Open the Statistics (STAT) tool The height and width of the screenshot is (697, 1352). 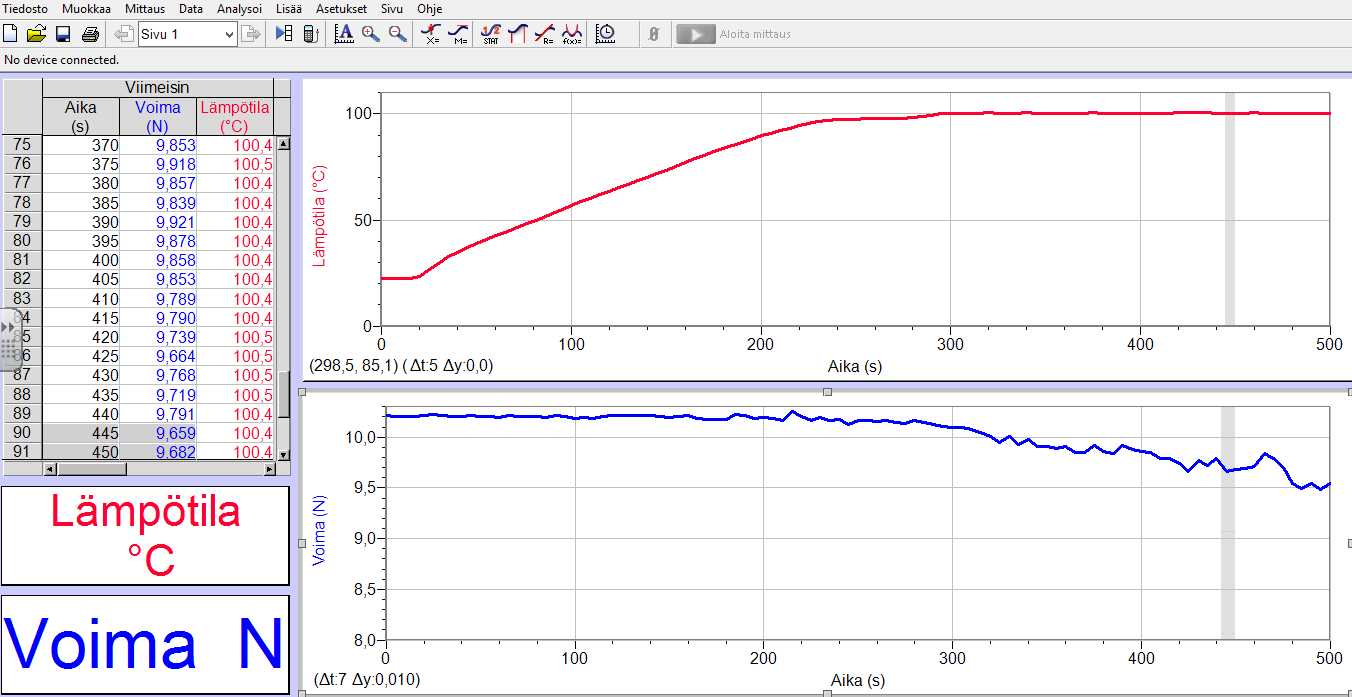[490, 34]
